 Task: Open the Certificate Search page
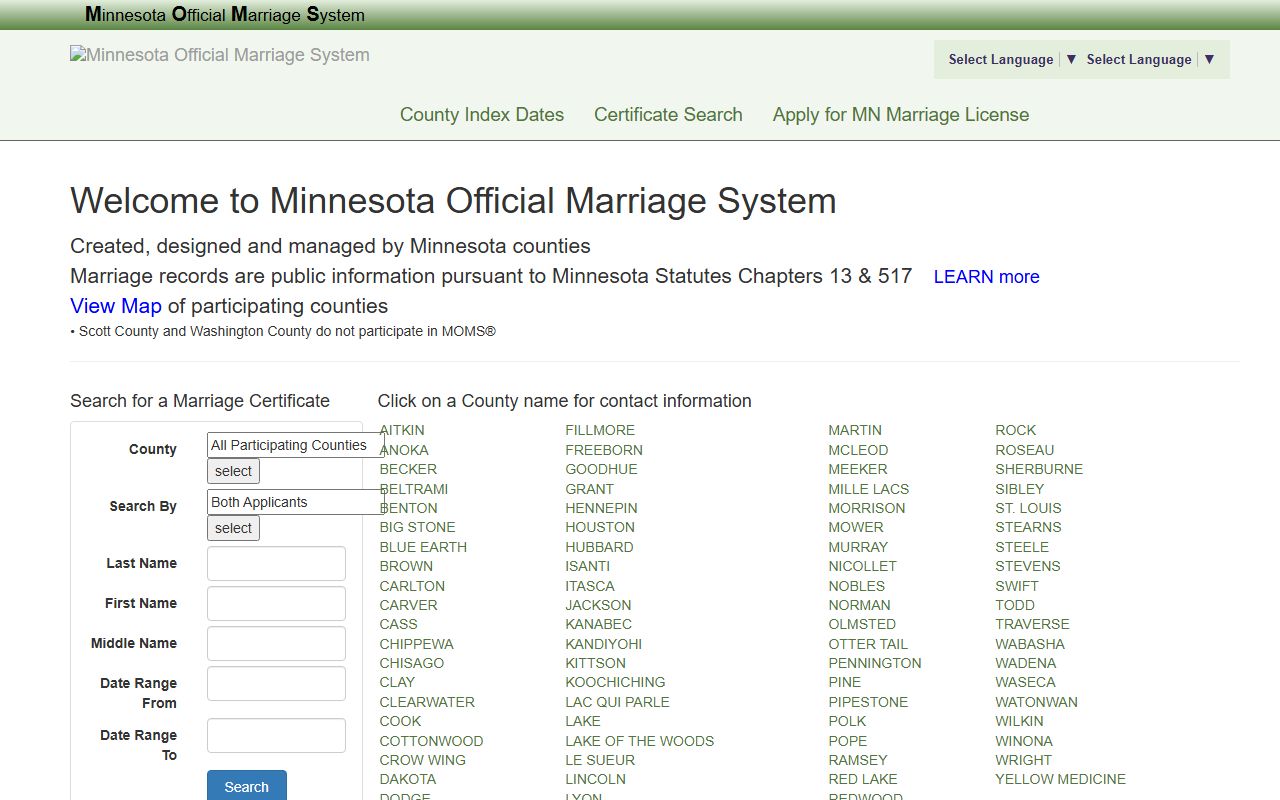tap(668, 114)
